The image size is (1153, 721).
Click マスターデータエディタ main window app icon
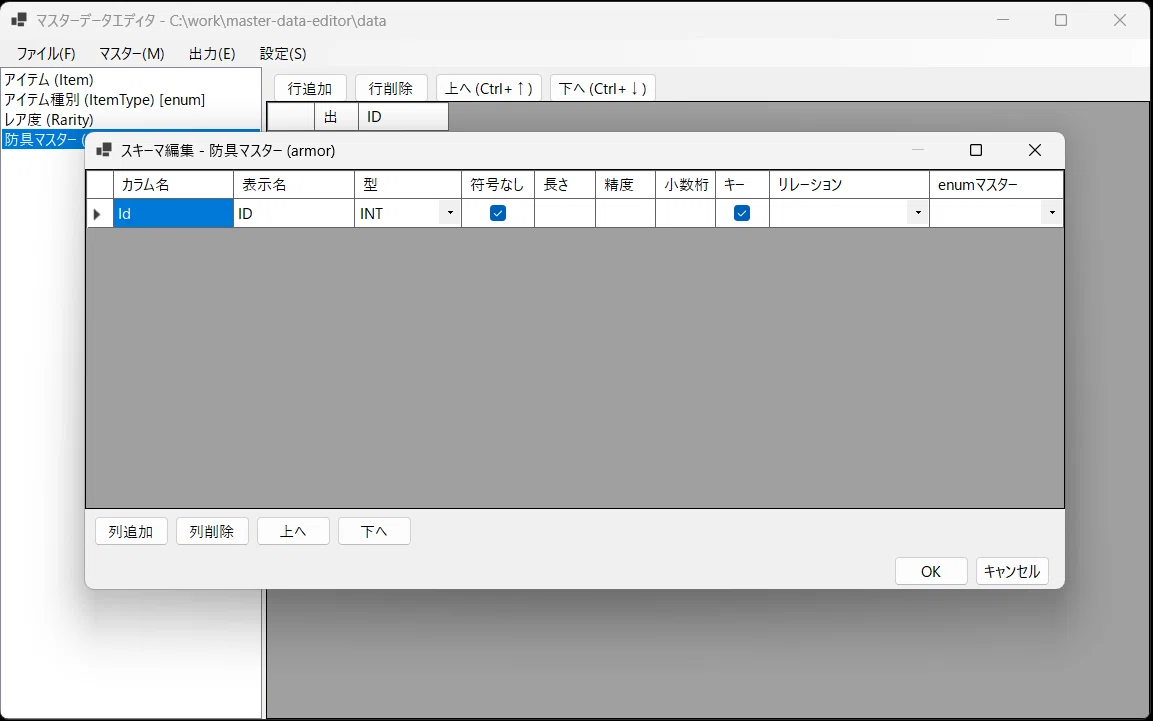pos(19,20)
